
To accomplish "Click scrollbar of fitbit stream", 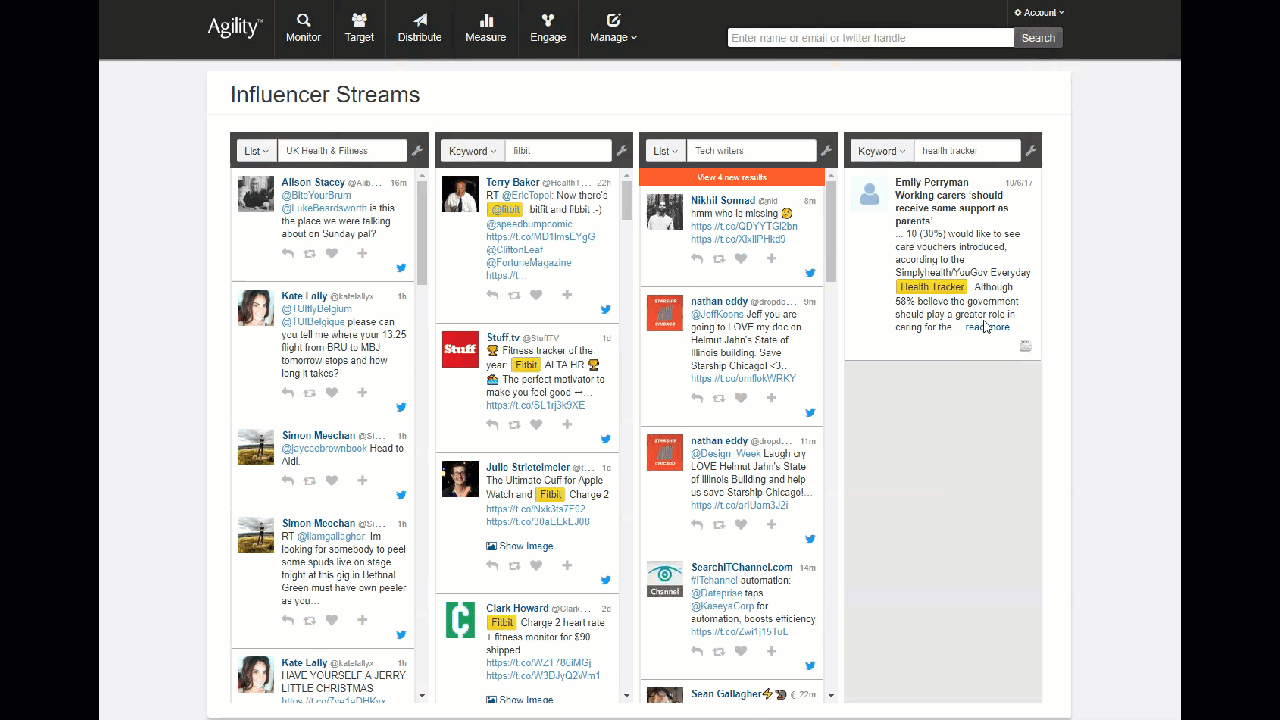I will point(627,200).
